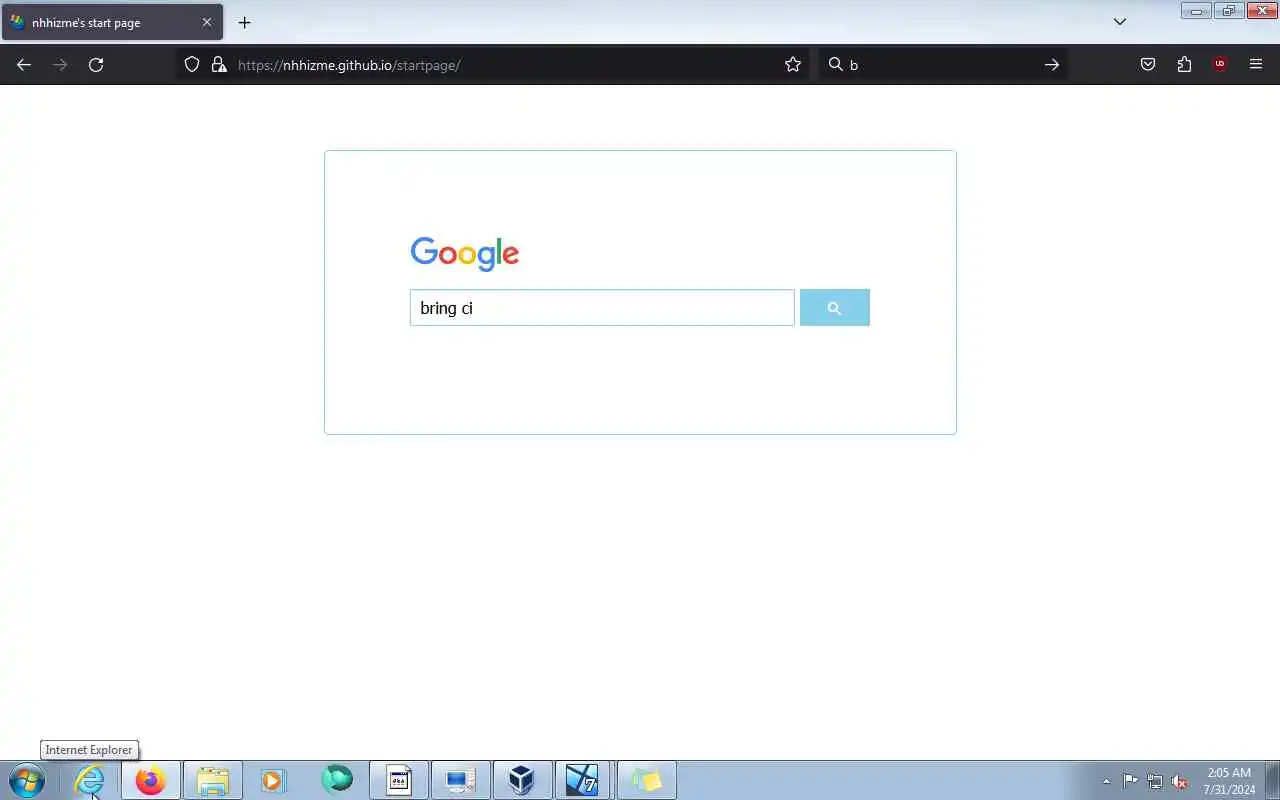The width and height of the screenshot is (1280, 800).
Task: Reload the current page
Action: tap(96, 65)
